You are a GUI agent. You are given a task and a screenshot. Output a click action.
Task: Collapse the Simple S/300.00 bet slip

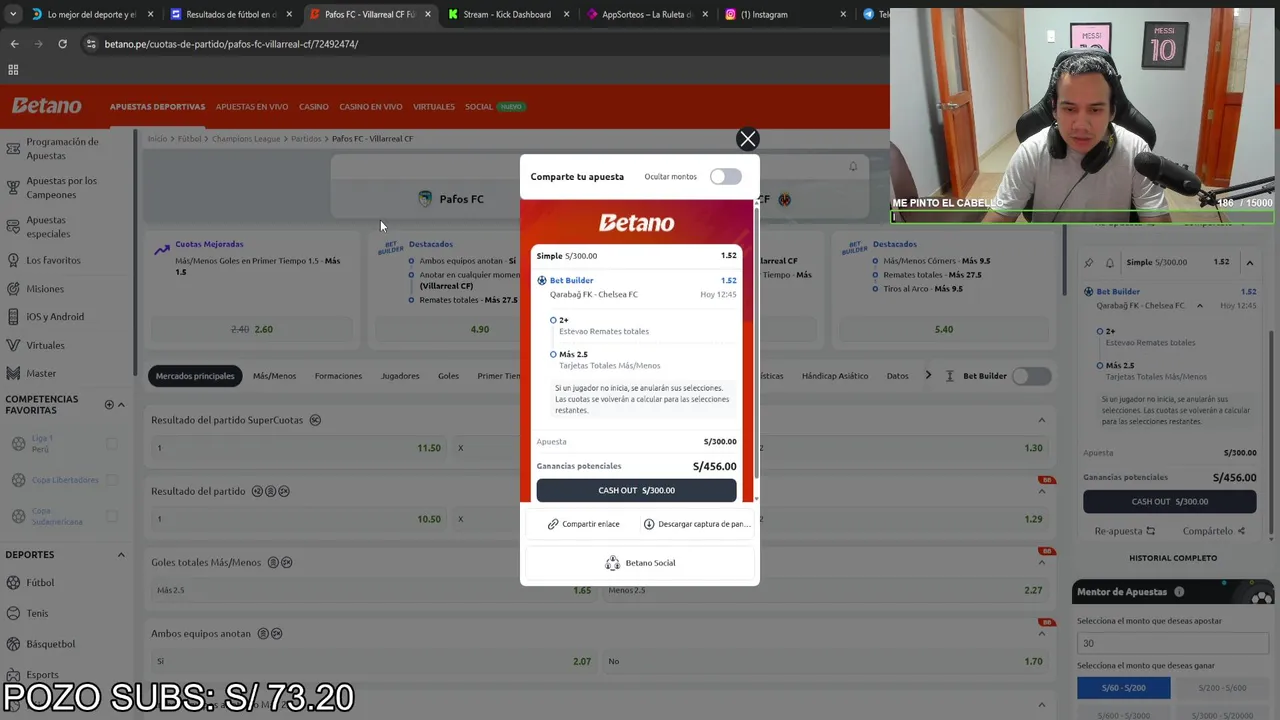tap(1249, 263)
